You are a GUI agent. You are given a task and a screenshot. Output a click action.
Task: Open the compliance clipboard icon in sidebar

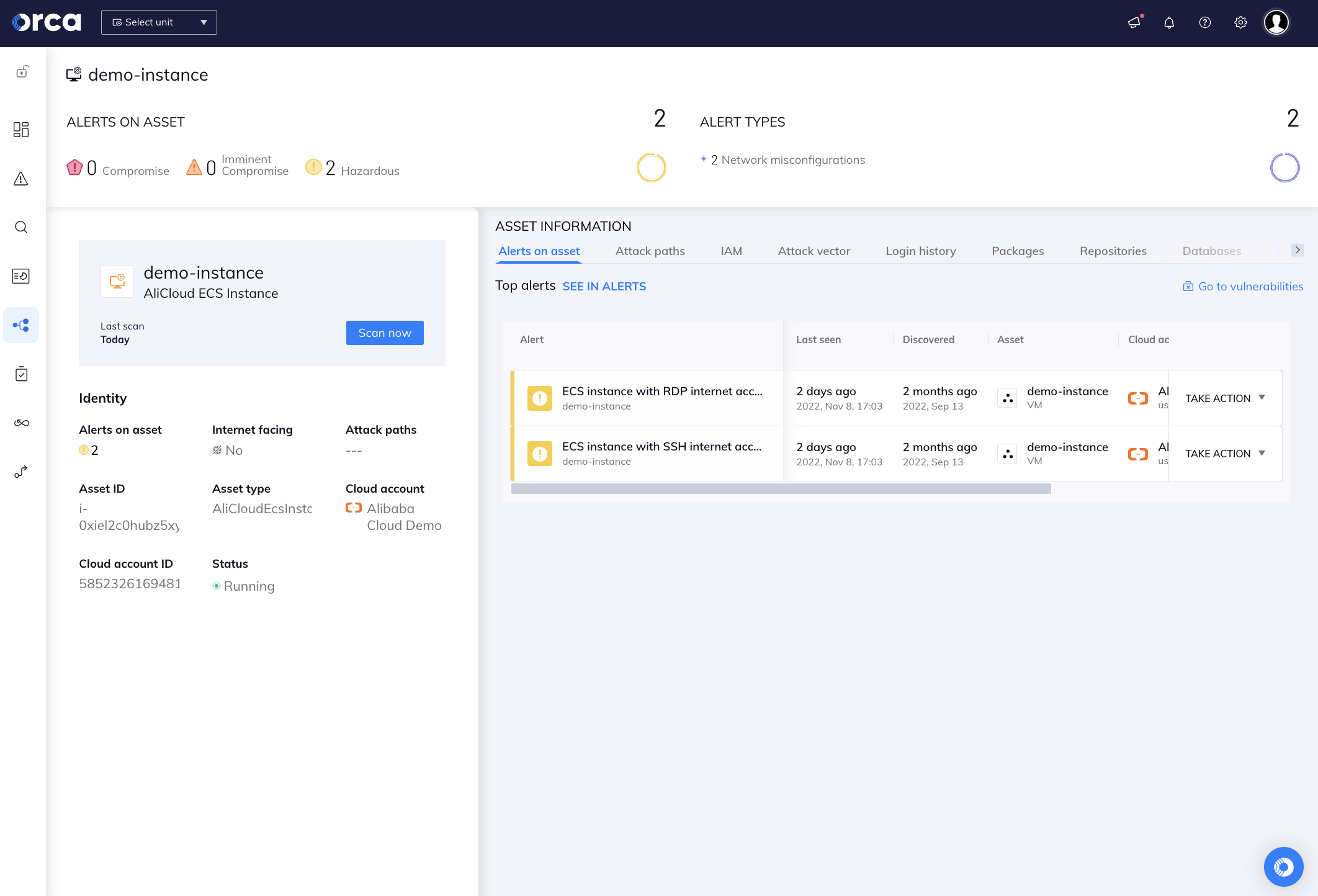click(x=21, y=374)
